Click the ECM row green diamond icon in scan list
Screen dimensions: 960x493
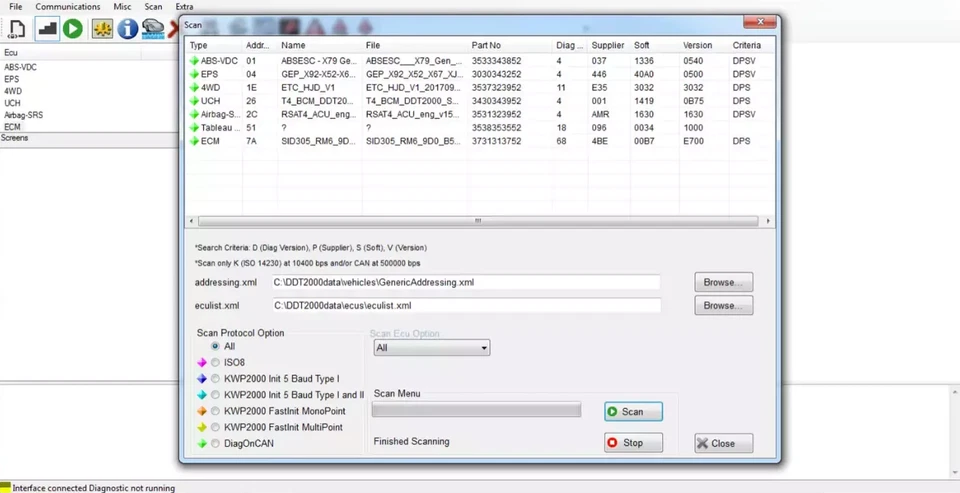[x=194, y=141]
